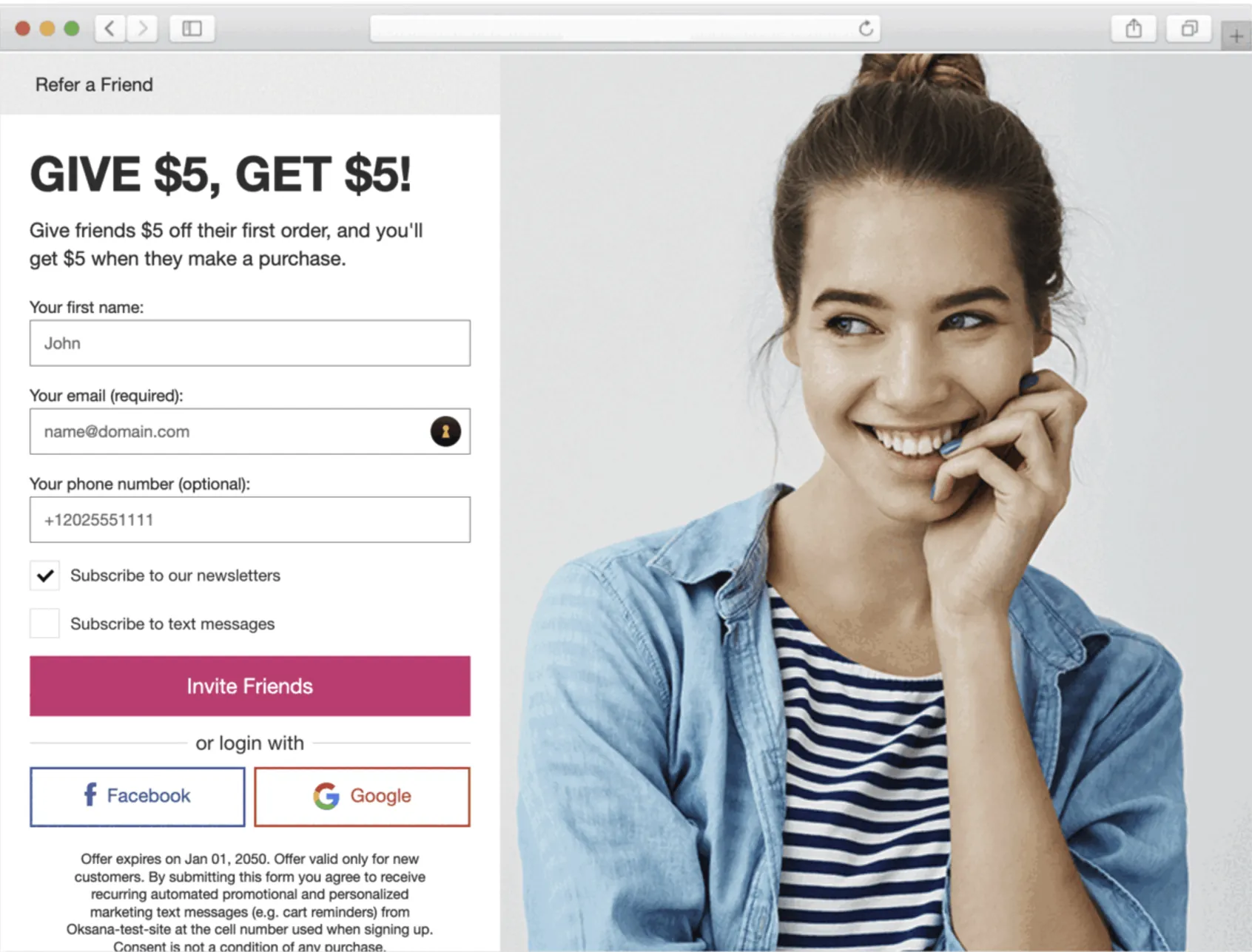This screenshot has width=1252, height=952.
Task: Uncheck Subscribe to our newsletters
Action: (44, 575)
